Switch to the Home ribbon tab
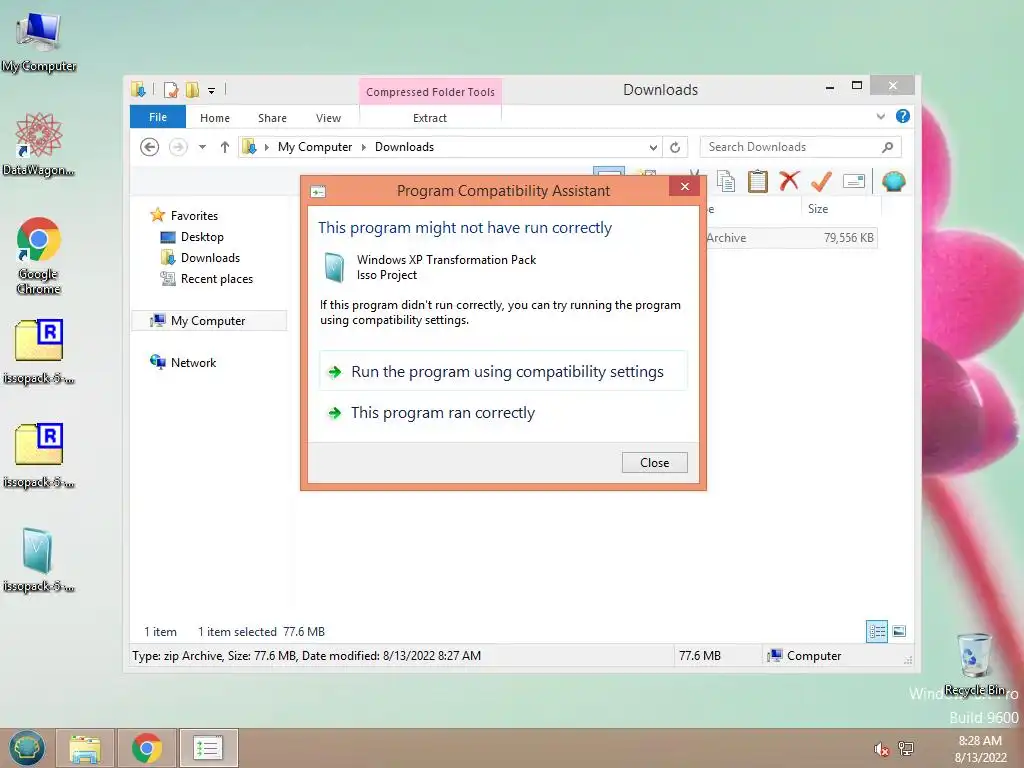This screenshot has height=768, width=1024. click(x=215, y=118)
